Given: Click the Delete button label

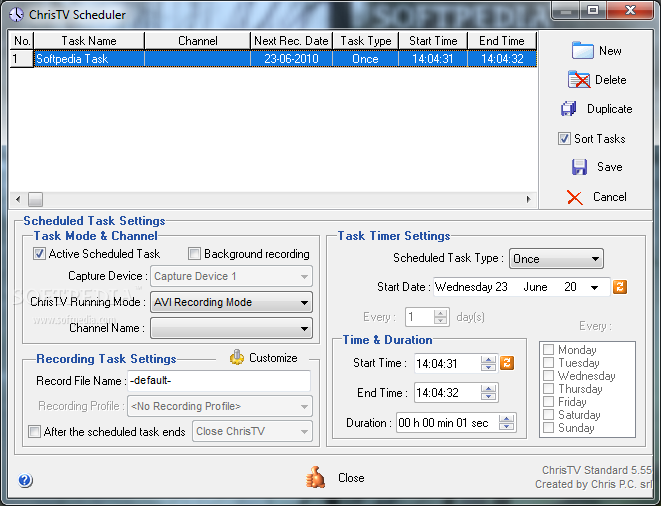Looking at the screenshot, I should pyautogui.click(x=610, y=80).
